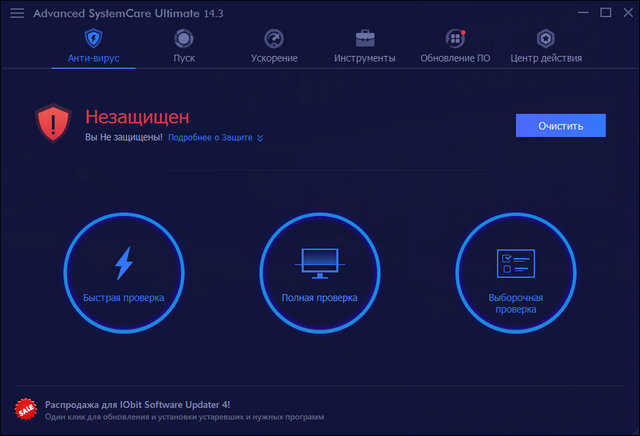640x436 pixels.
Task: Switch to the Ускорение tab label
Action: tap(274, 58)
